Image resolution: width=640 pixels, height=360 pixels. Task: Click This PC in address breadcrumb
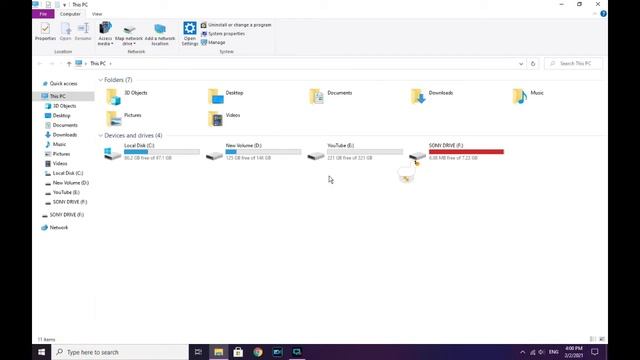coord(98,64)
